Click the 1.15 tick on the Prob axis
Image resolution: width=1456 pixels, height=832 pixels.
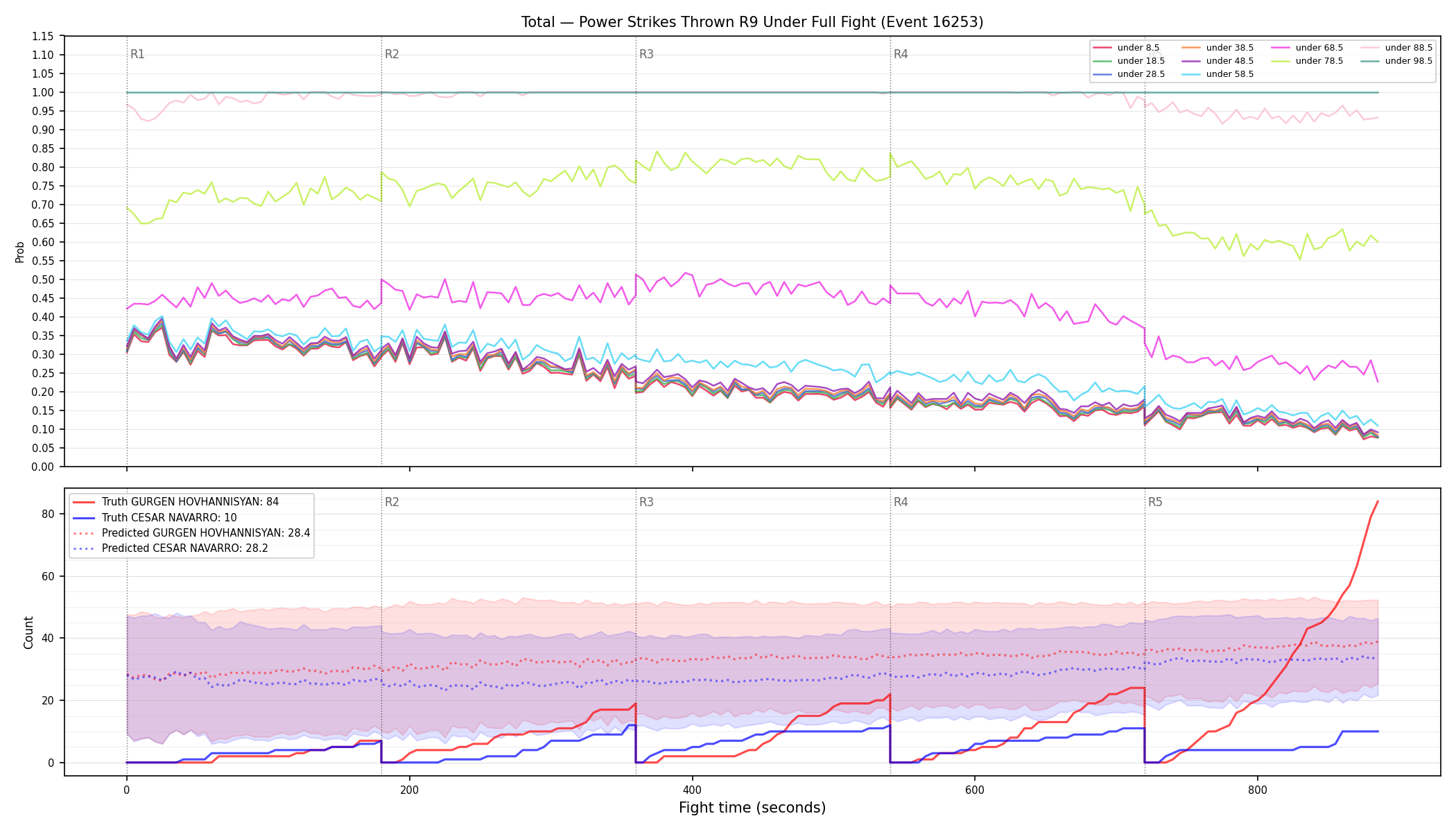click(43, 36)
